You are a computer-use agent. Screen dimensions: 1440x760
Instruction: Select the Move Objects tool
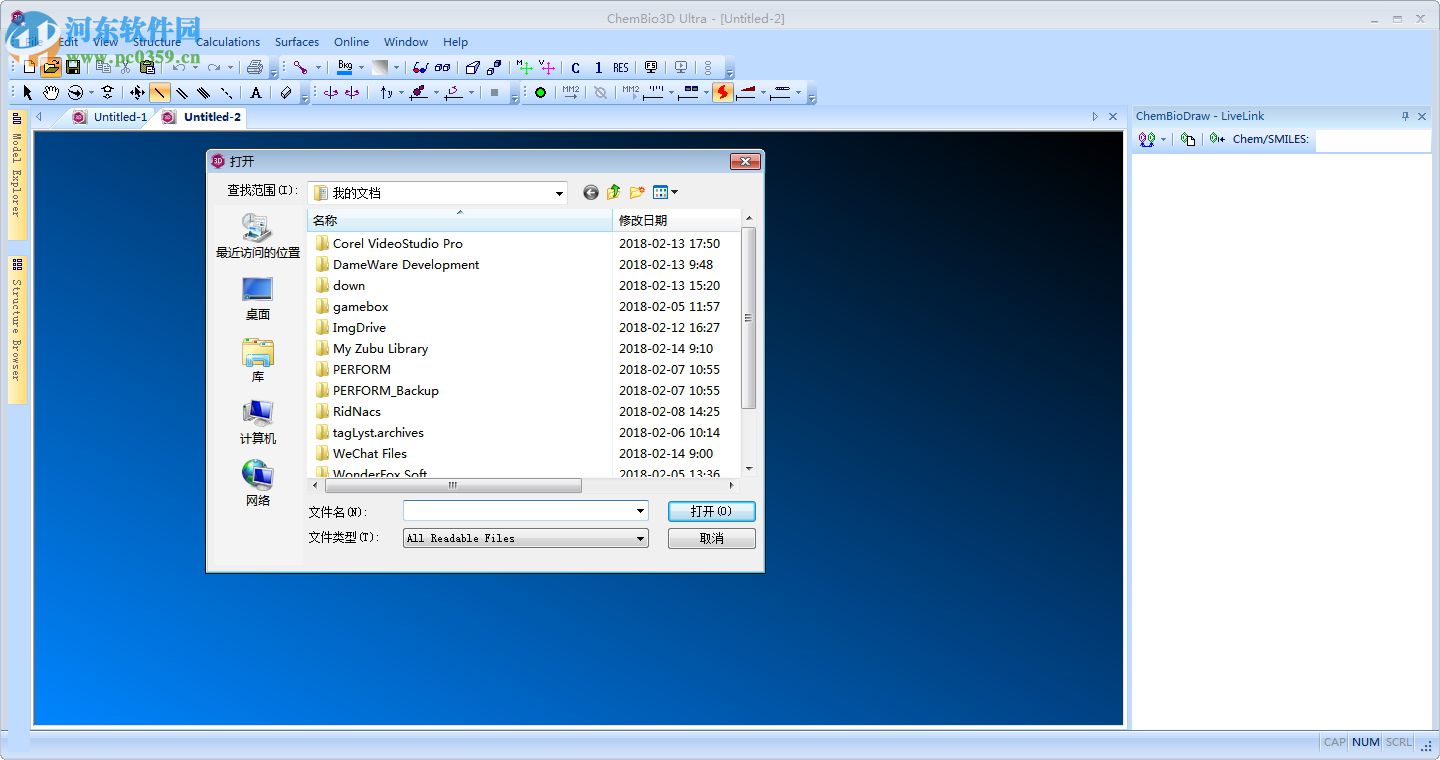(138, 93)
